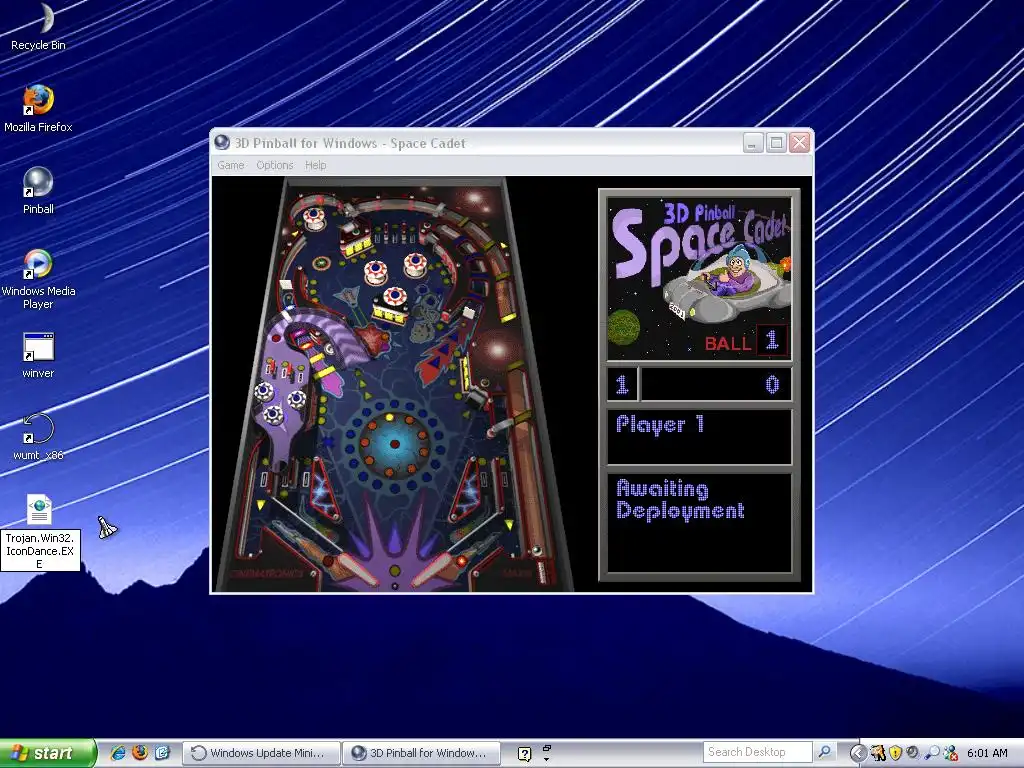The width and height of the screenshot is (1024, 768).
Task: Click the Start button
Action: point(48,753)
